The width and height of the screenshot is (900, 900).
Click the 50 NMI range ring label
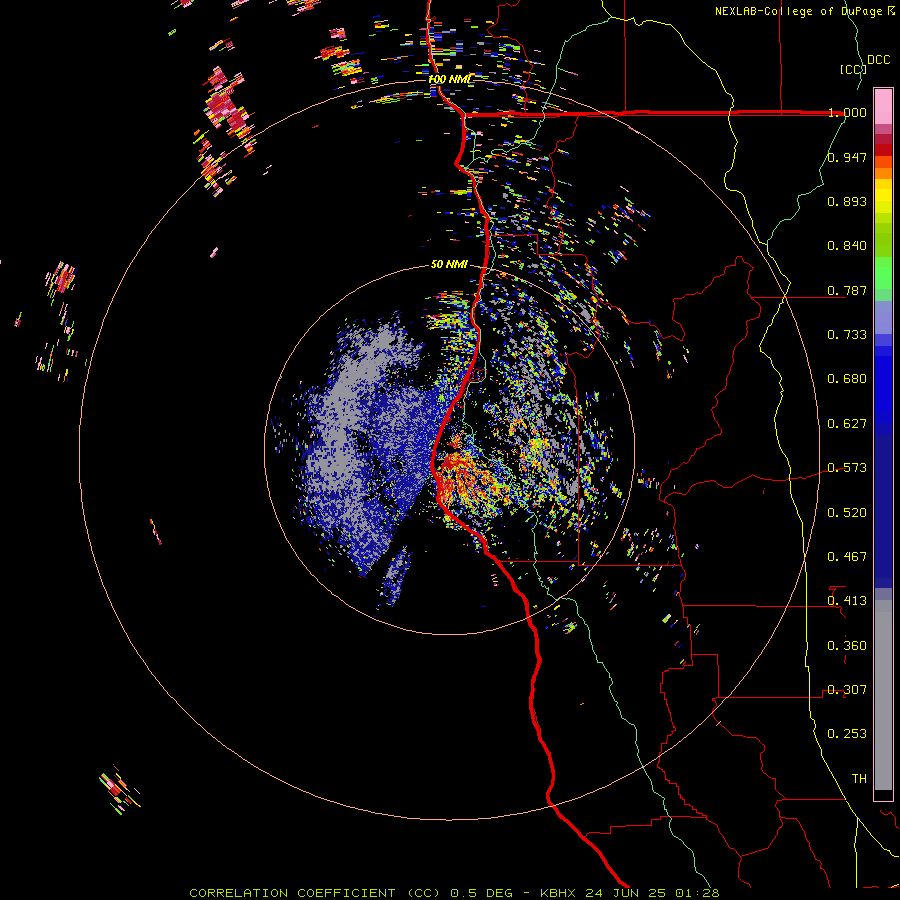(449, 264)
